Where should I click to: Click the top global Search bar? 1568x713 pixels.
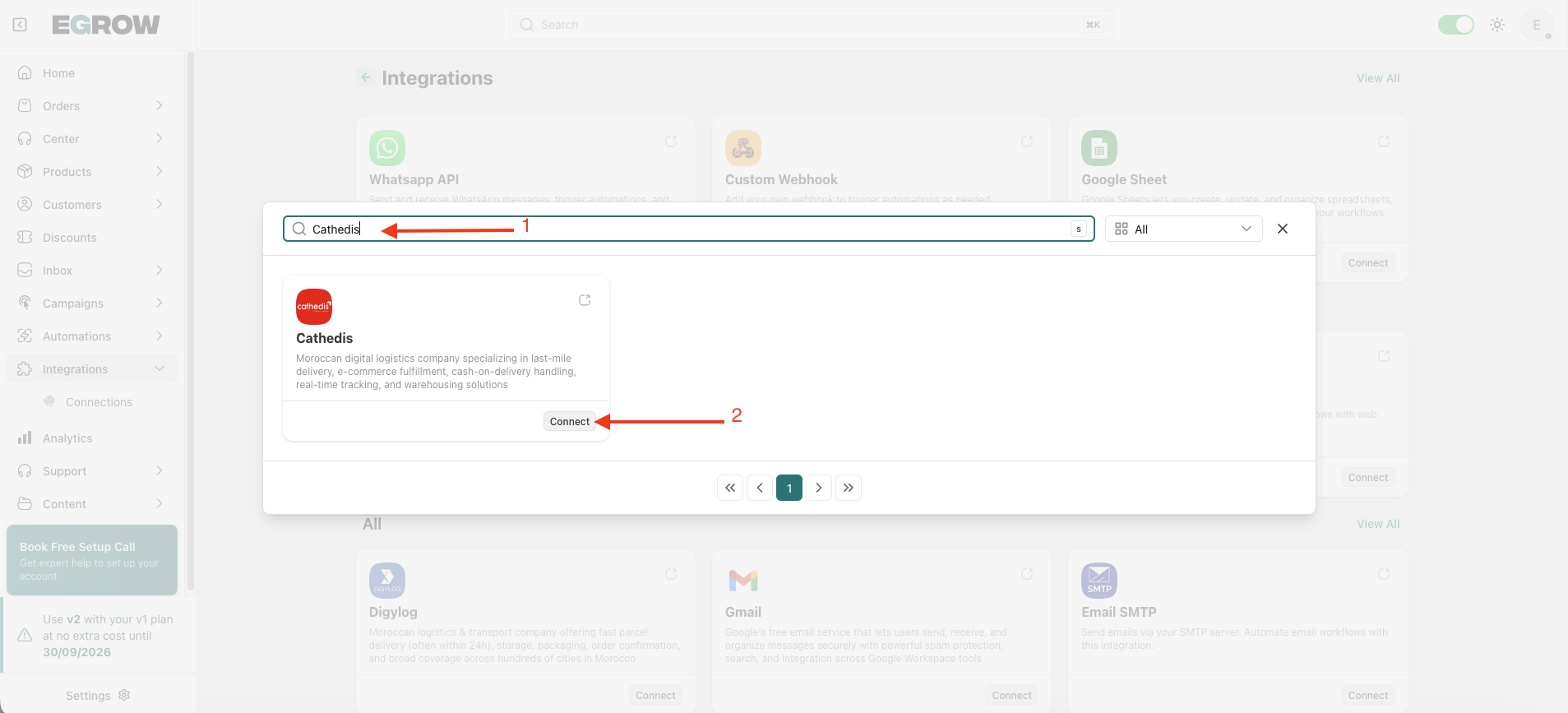[x=811, y=25]
